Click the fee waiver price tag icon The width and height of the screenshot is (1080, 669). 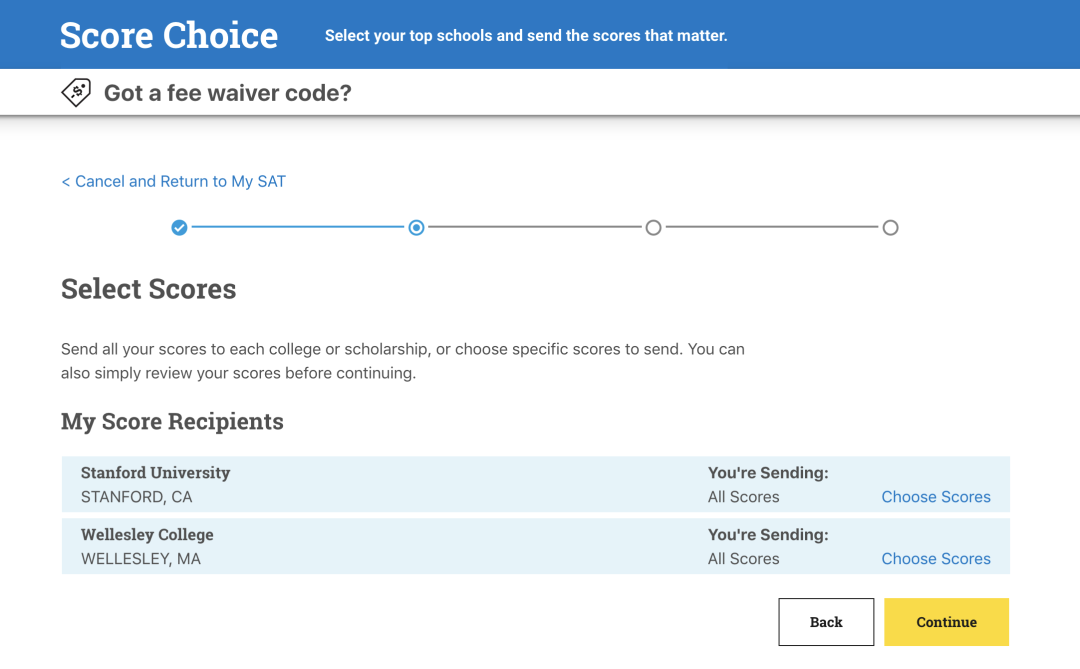pos(76,93)
